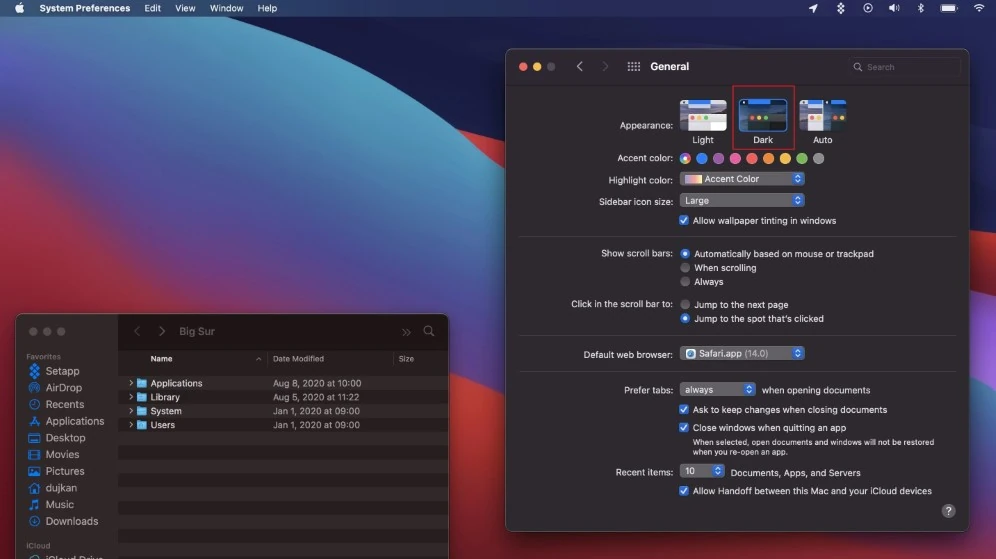Select When scrolling scroll bar option
Viewport: 996px width, 559px height.
(685, 267)
